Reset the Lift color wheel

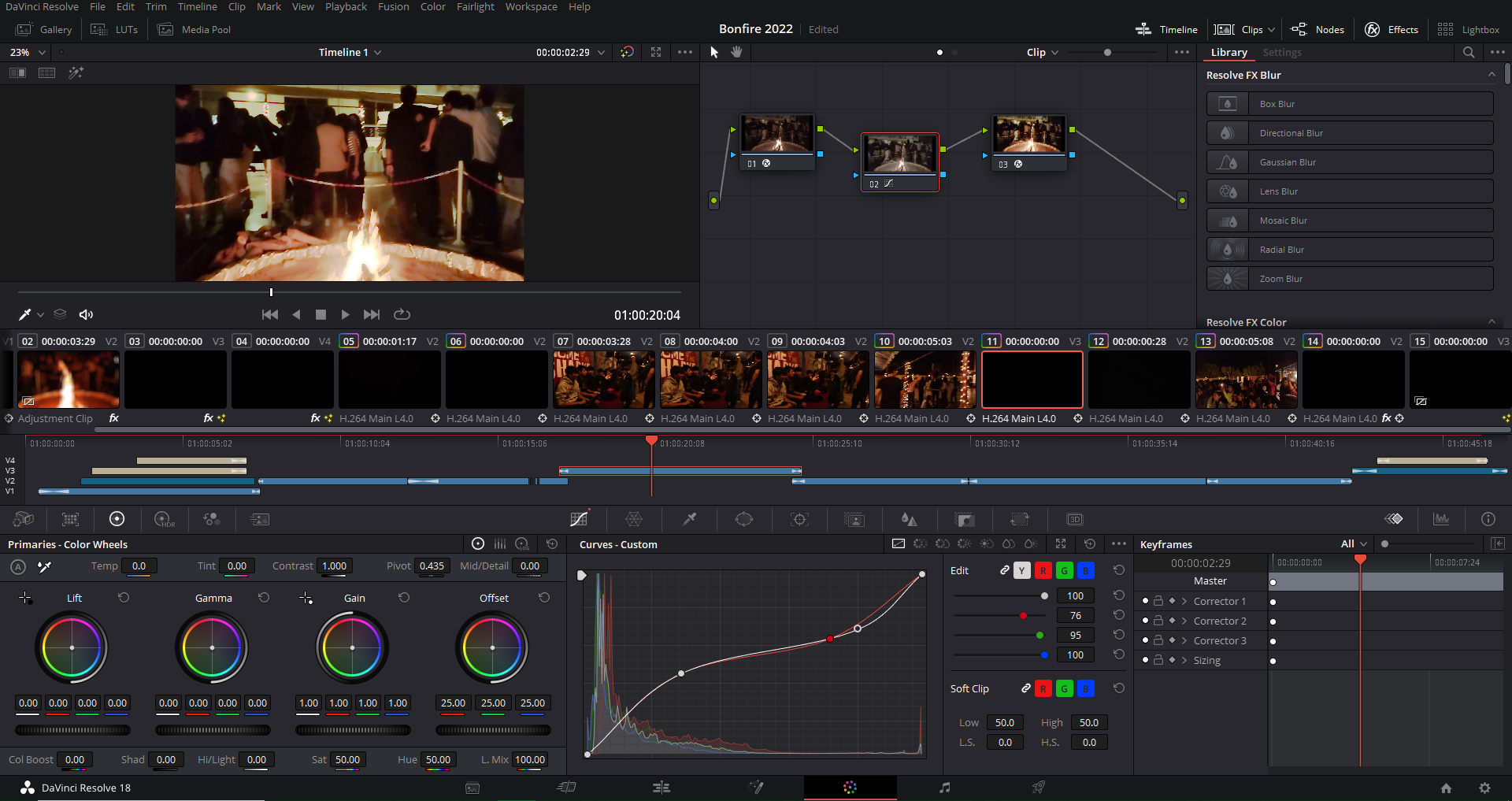click(x=124, y=598)
